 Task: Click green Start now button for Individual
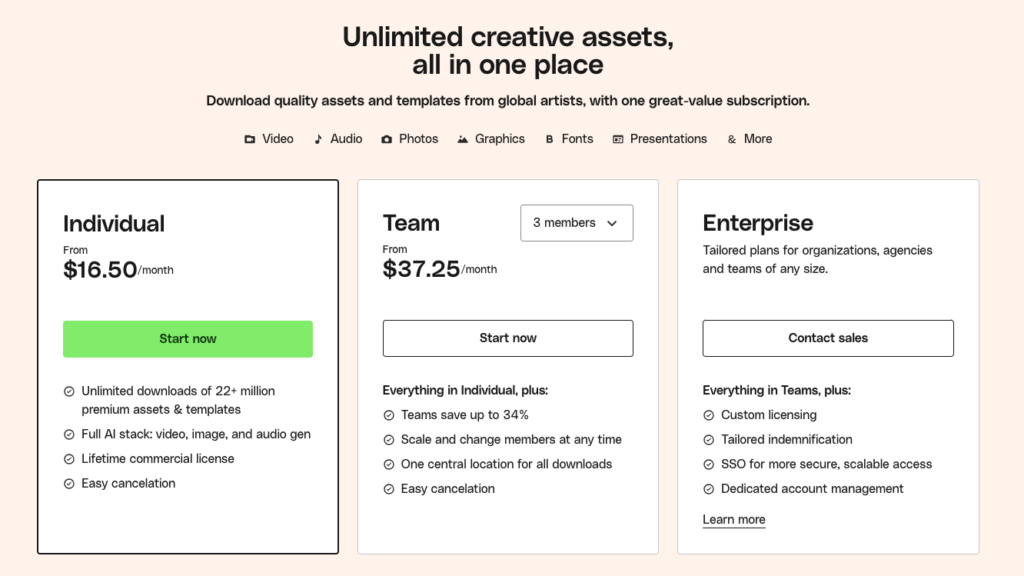(x=188, y=339)
